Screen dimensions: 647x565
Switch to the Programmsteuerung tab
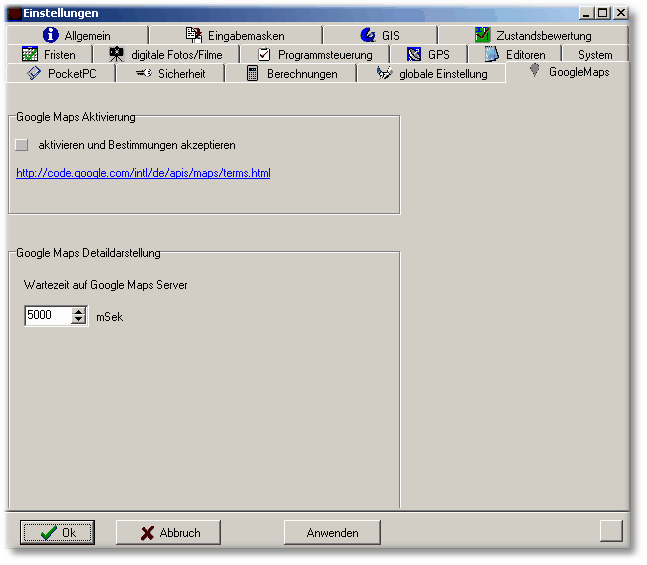[x=324, y=54]
